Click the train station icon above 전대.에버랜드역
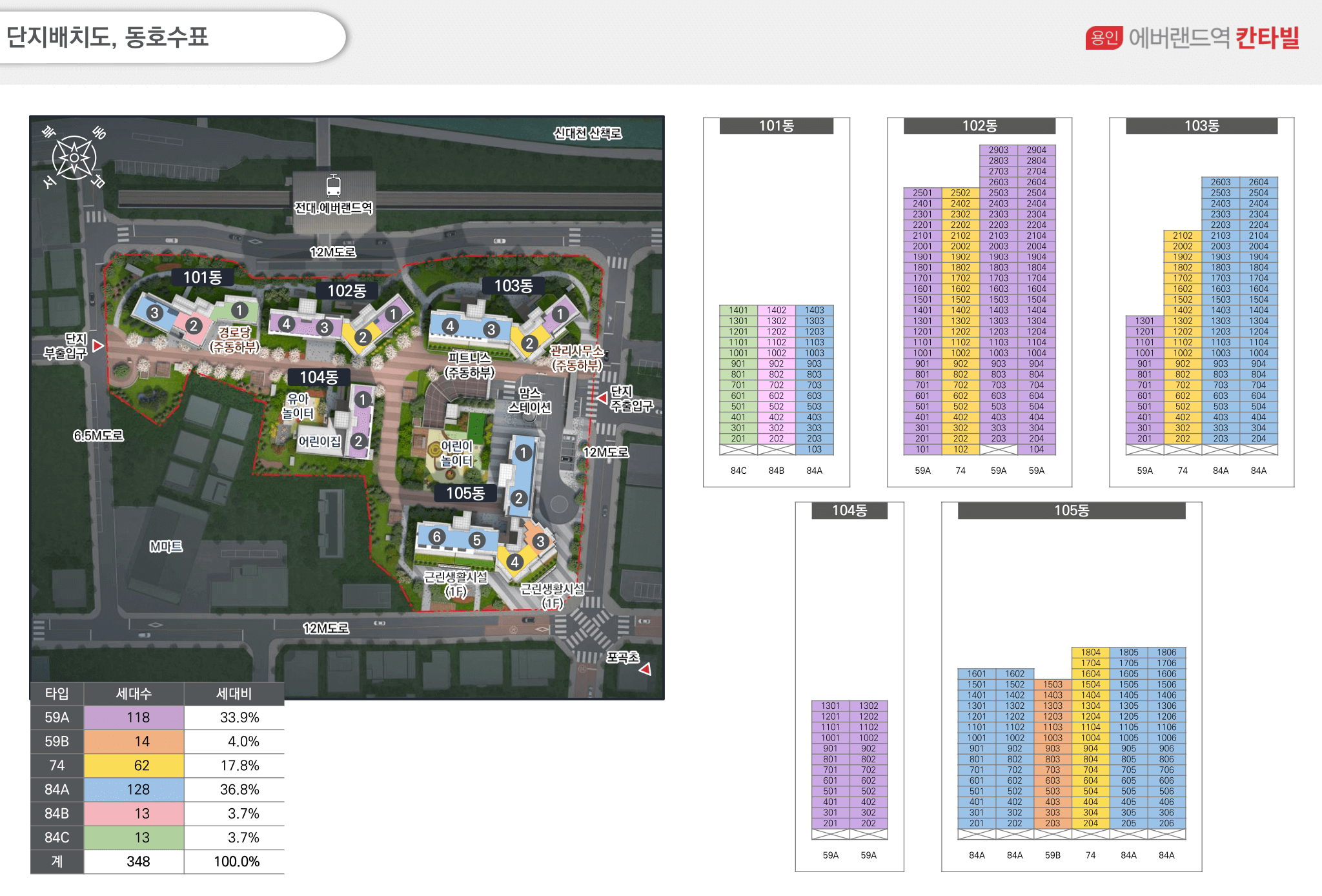This screenshot has height=896, width=1322. coord(333,185)
